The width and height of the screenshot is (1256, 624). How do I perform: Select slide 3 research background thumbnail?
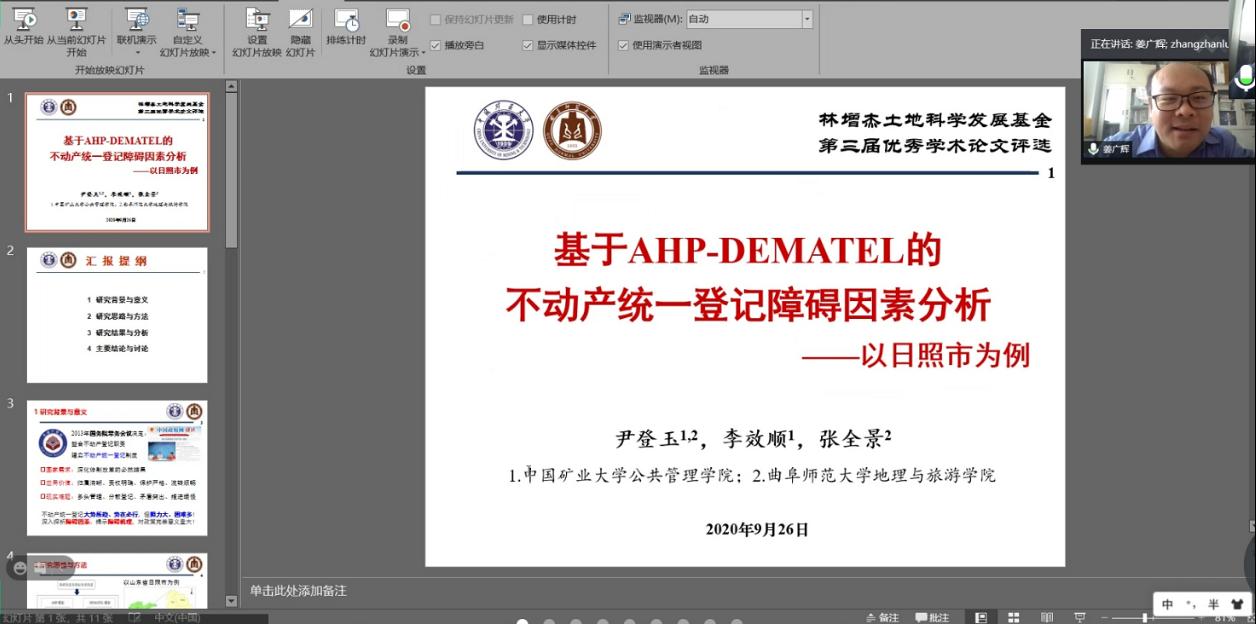pos(117,468)
